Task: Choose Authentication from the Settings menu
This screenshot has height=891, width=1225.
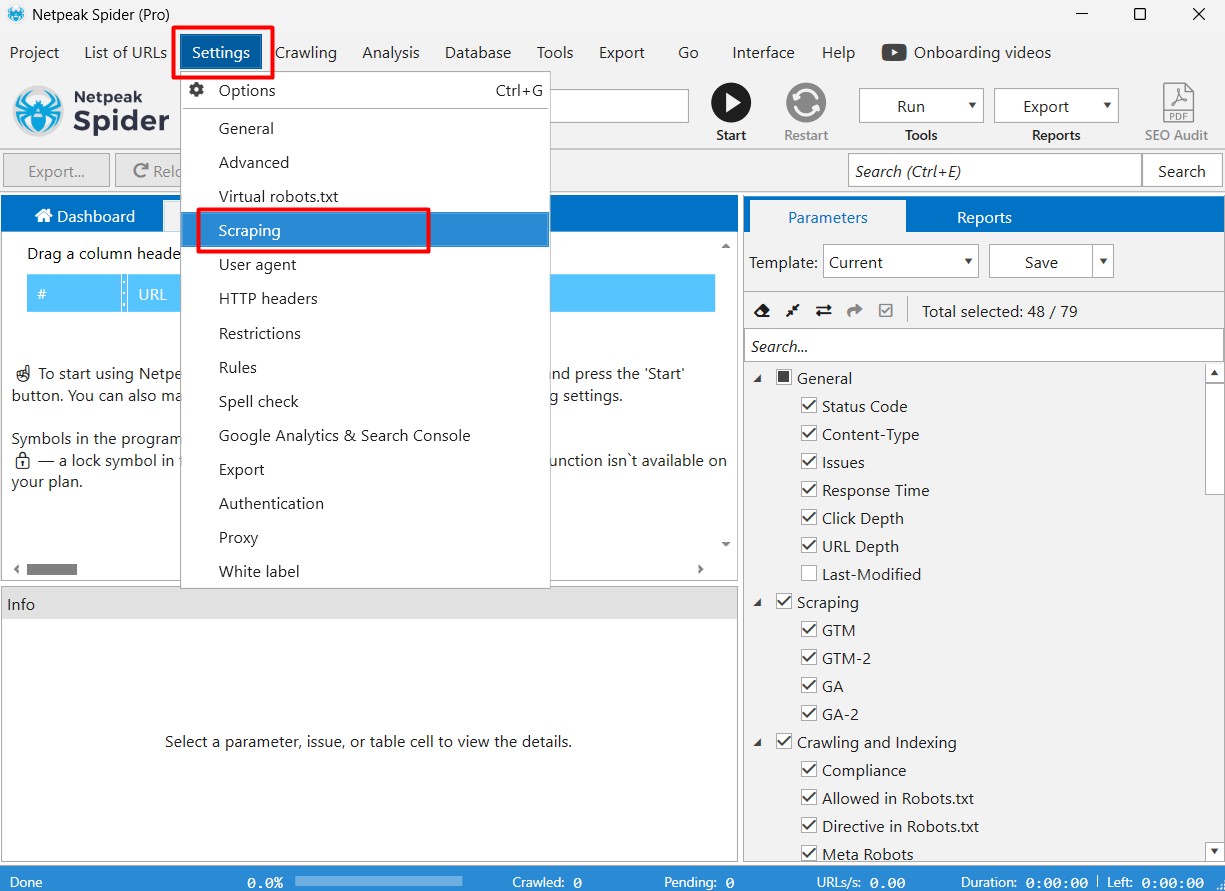Action: (365, 503)
